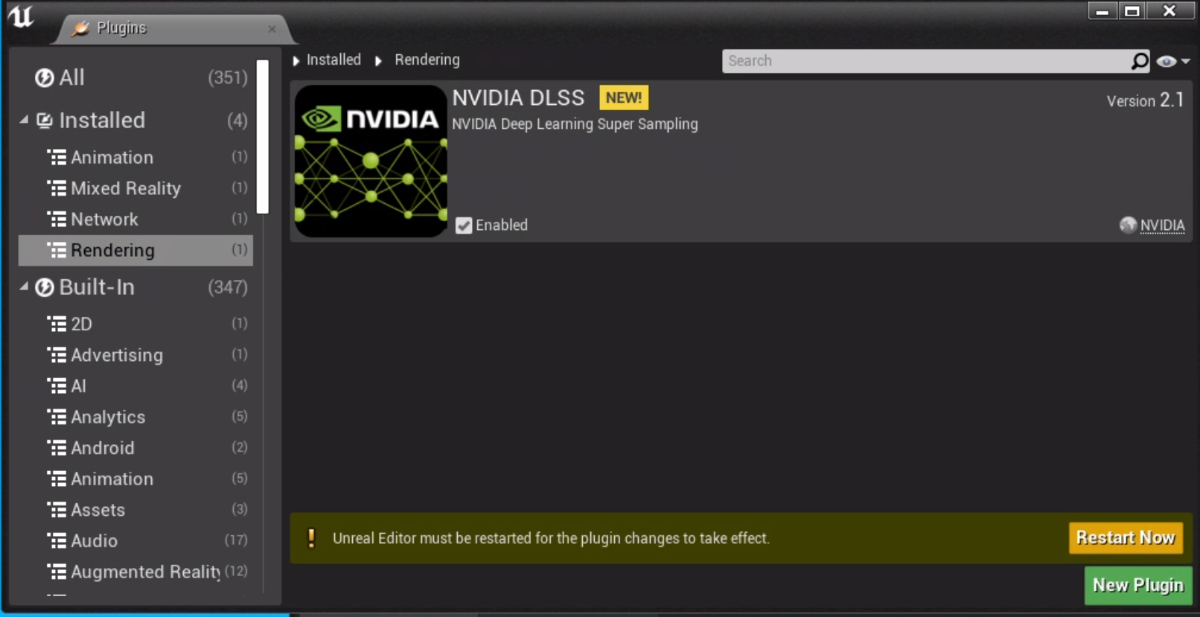
Task: Collapse the Installed category tree
Action: (24, 121)
